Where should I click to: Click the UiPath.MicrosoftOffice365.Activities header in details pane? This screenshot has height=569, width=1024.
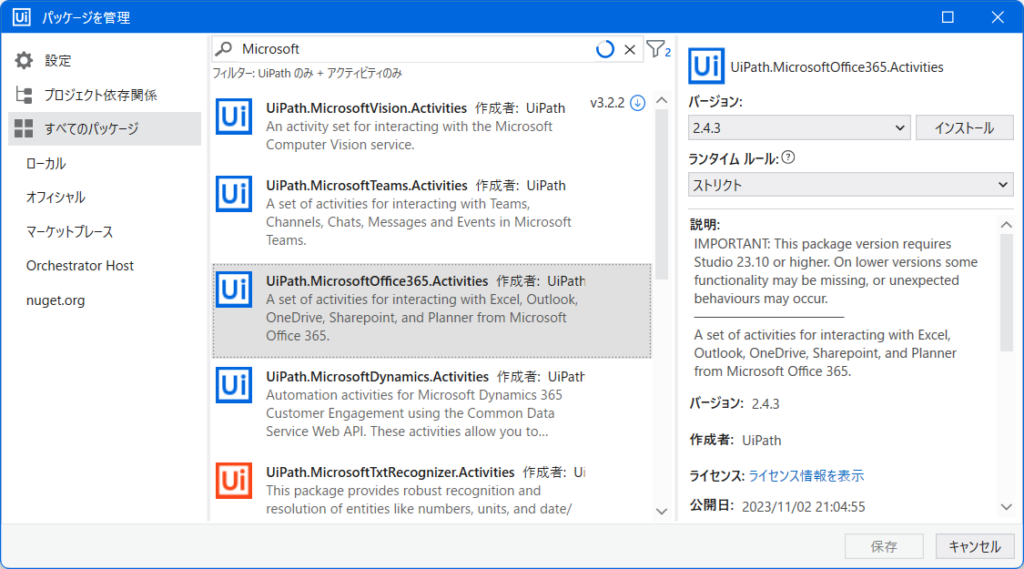pos(837,67)
